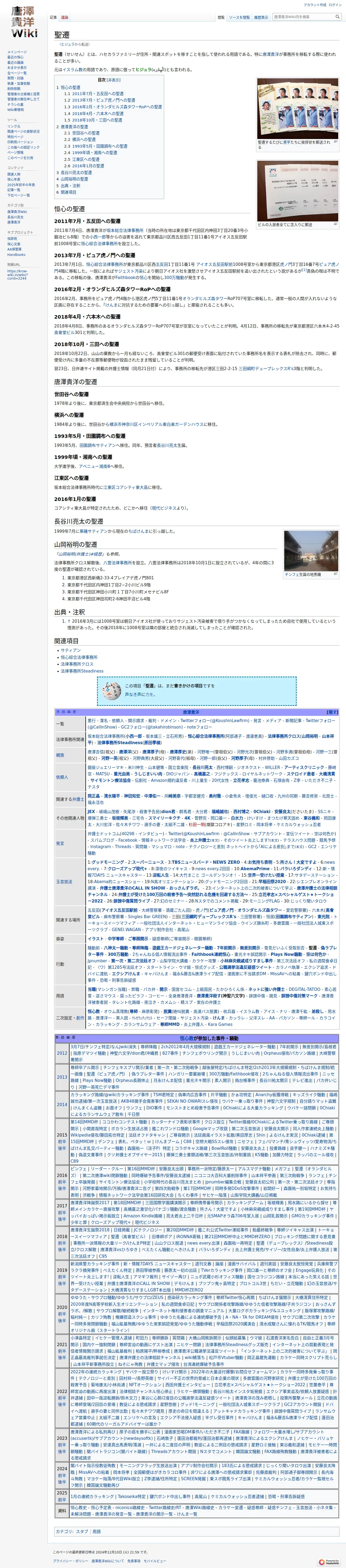Open 最近の恒心 in the sidebar
346x1568 pixels.
(x=16, y=57)
